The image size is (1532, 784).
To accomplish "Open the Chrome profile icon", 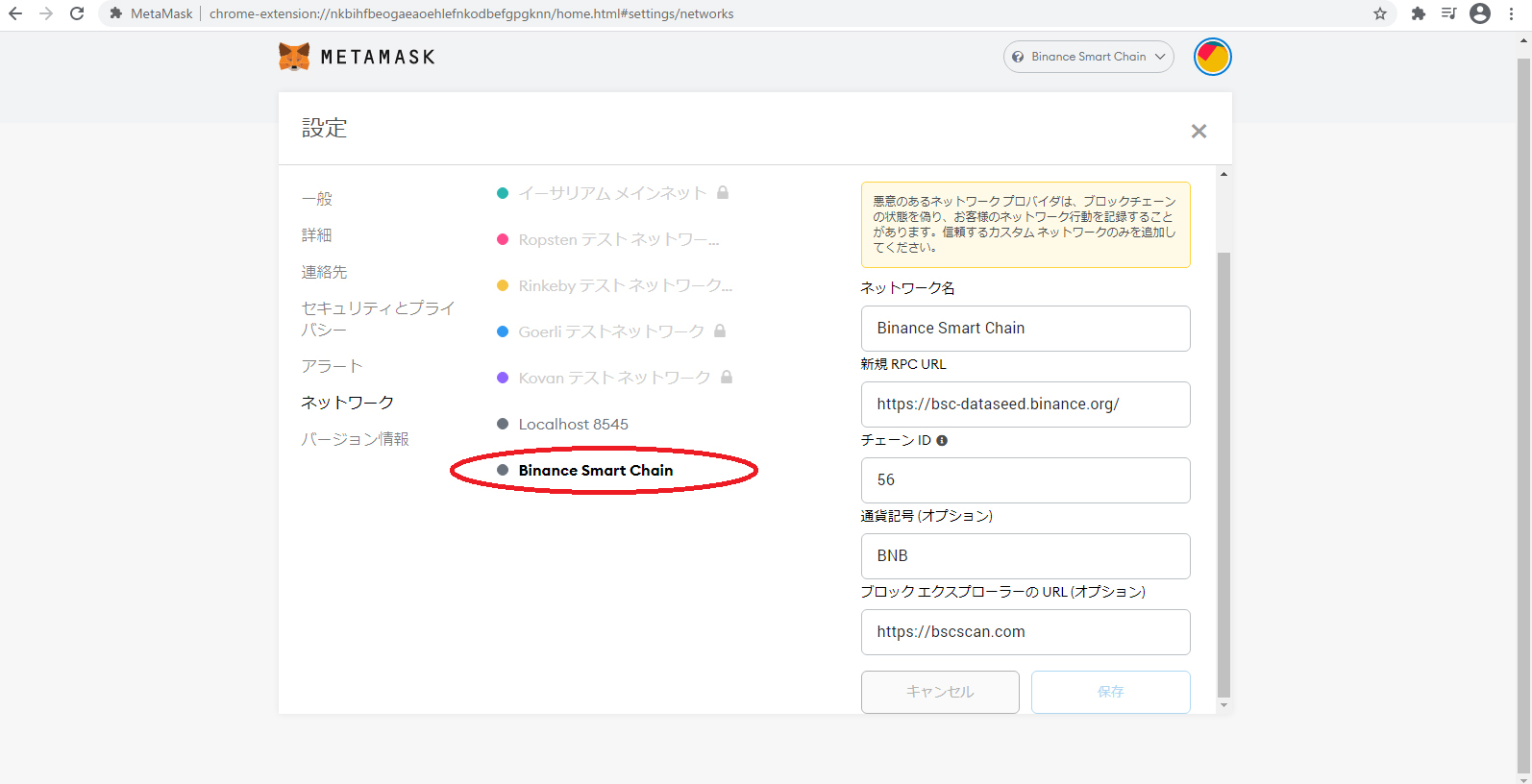I will tap(1480, 13).
